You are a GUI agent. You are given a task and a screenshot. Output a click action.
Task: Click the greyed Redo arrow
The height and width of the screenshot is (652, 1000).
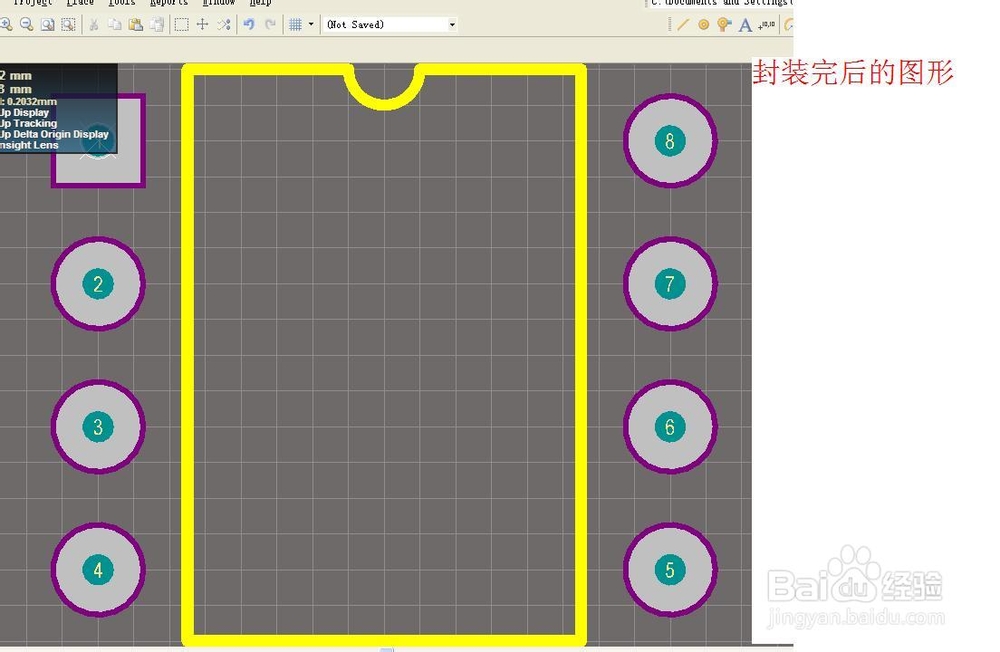pos(270,25)
